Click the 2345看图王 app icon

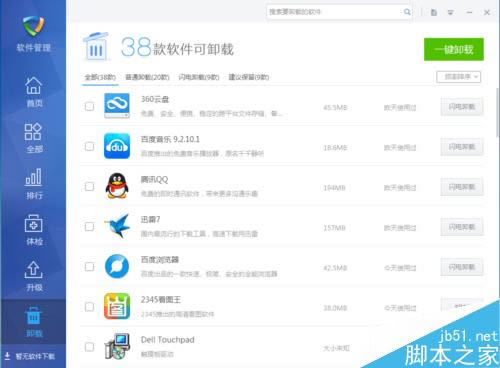(x=117, y=306)
